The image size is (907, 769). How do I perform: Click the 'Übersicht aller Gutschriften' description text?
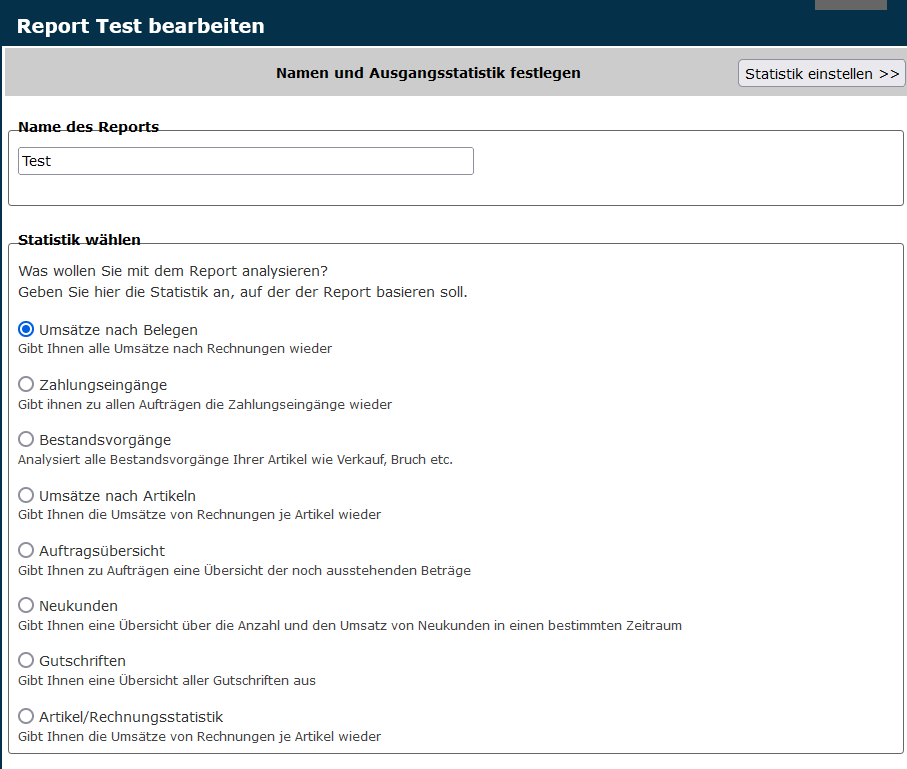167,681
